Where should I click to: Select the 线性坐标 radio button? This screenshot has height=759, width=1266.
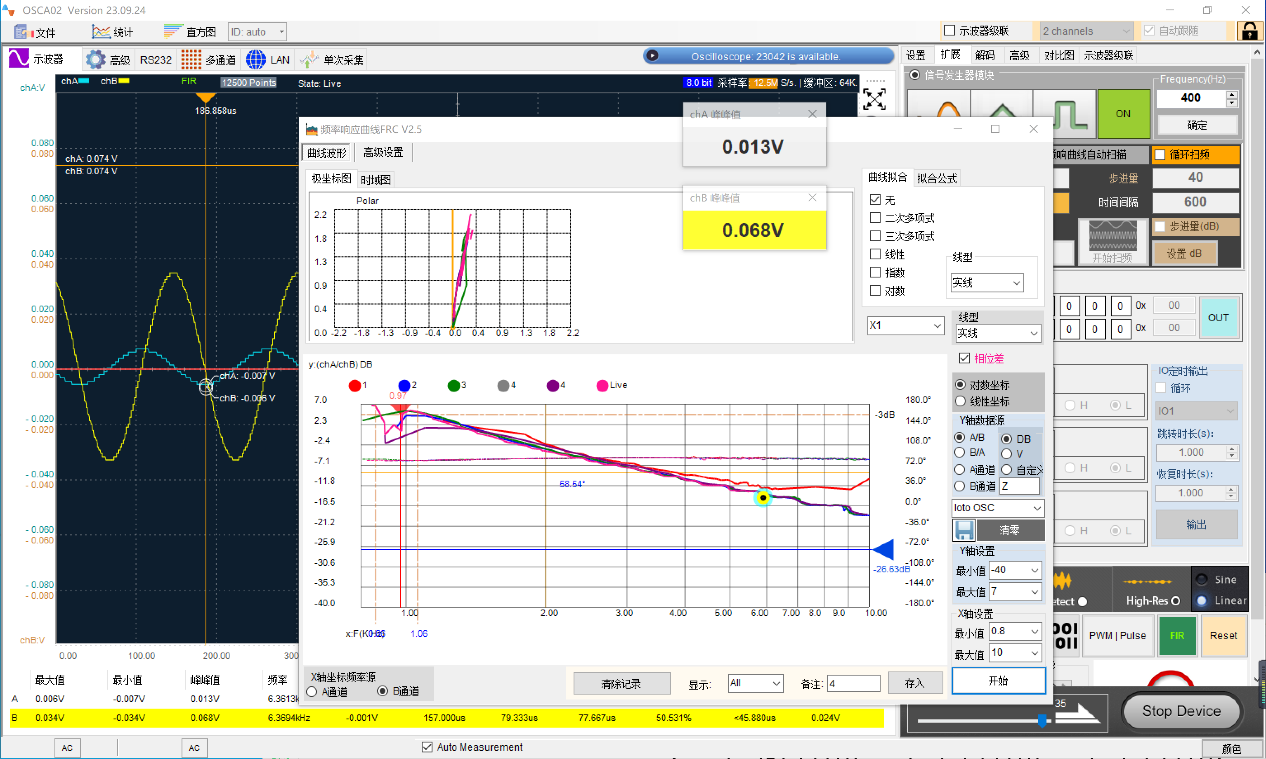962,401
